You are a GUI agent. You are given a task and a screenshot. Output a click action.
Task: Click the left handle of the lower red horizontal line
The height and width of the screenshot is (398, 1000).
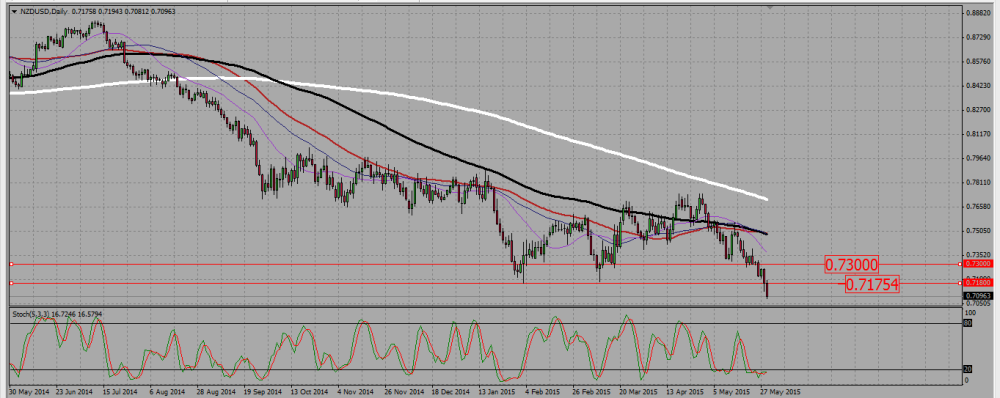[x=11, y=282]
